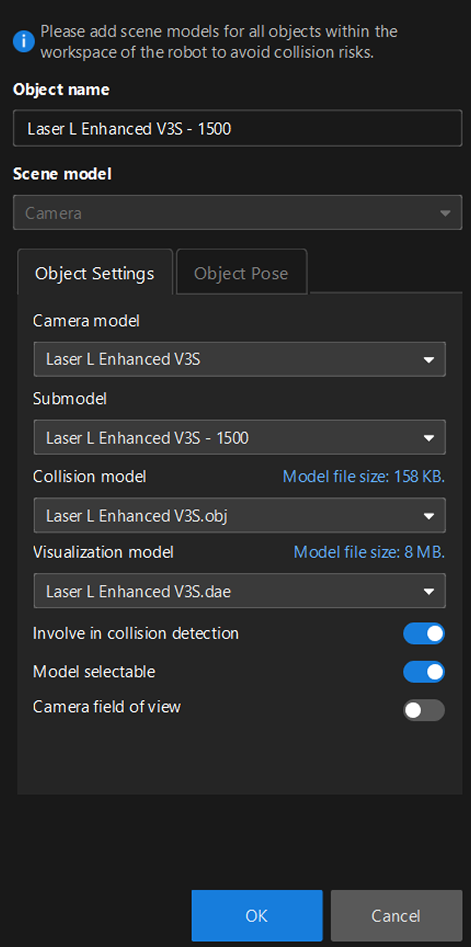Click the Submodel label
Image resolution: width=471 pixels, height=947 pixels.
[x=69, y=399]
